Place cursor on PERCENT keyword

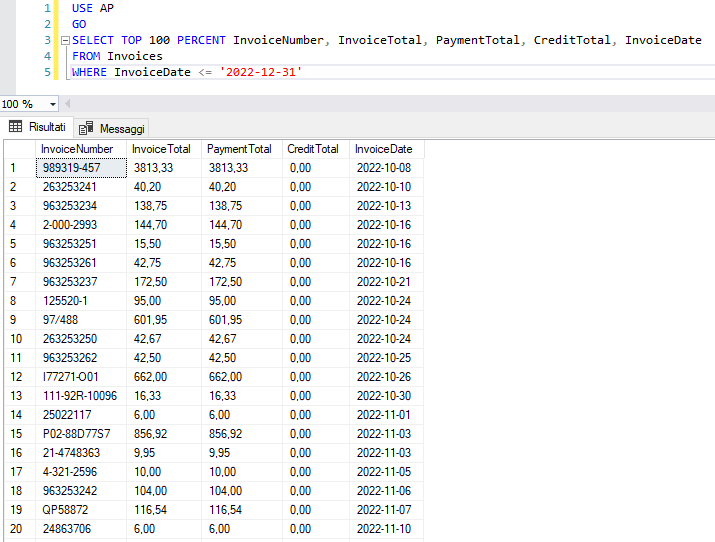[x=201, y=40]
